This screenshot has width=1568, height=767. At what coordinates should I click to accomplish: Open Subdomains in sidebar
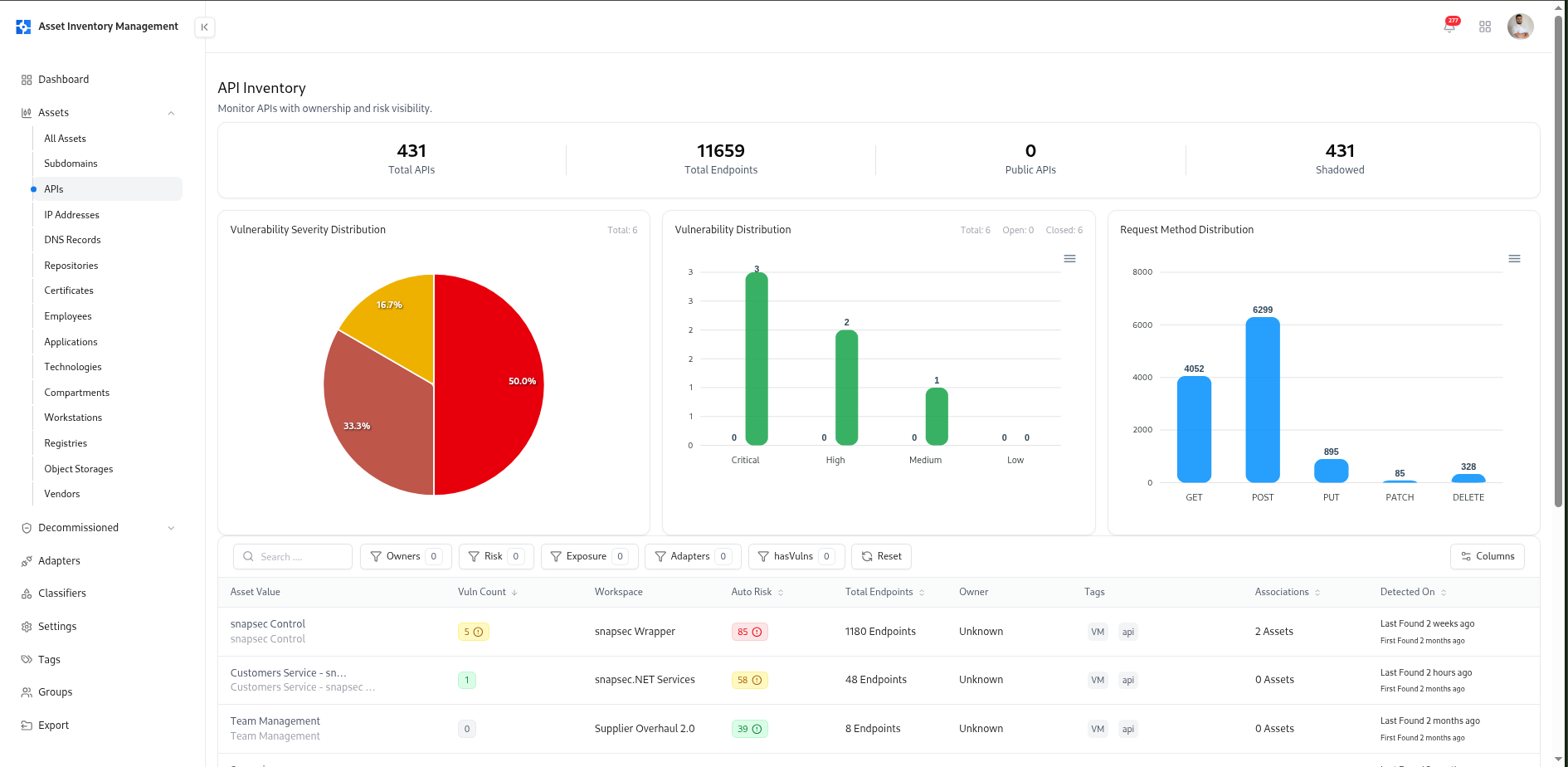tap(71, 164)
